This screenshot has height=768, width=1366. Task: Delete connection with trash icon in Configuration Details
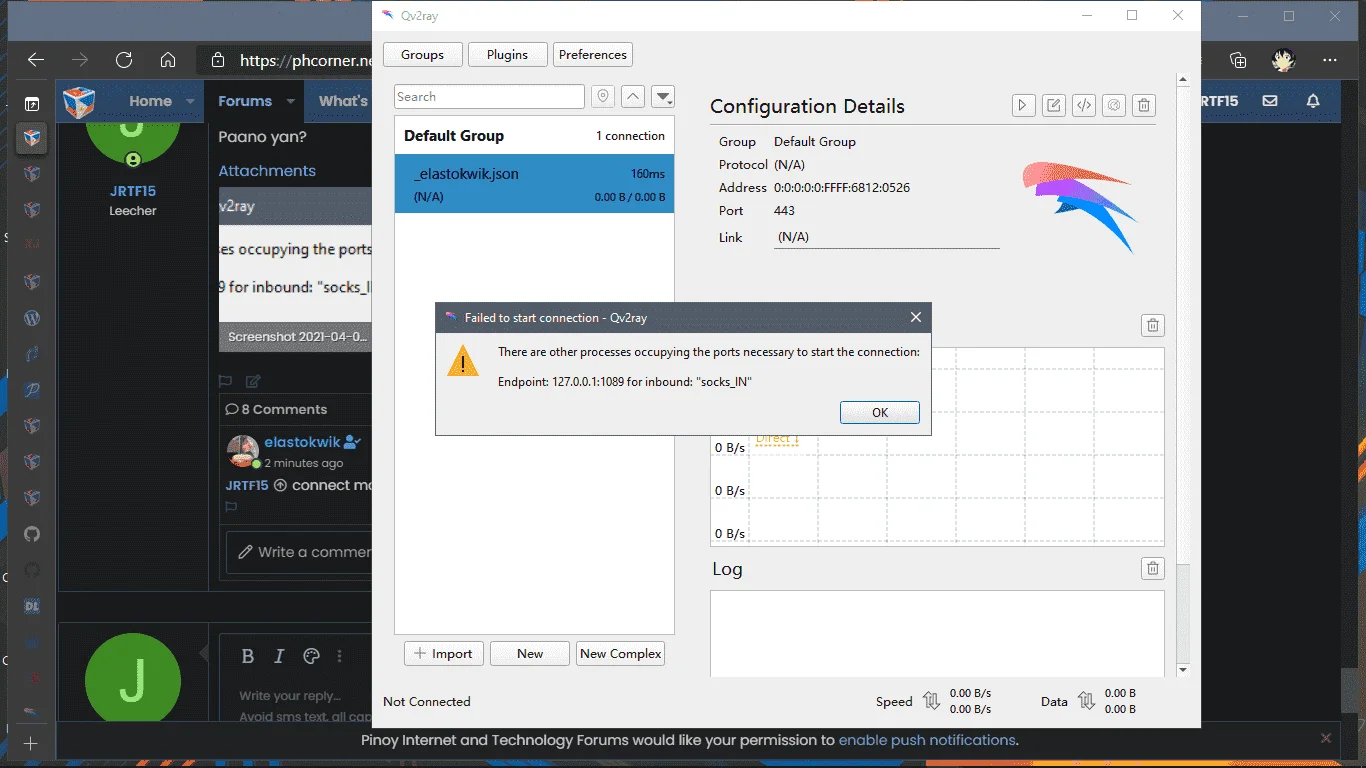1145,105
